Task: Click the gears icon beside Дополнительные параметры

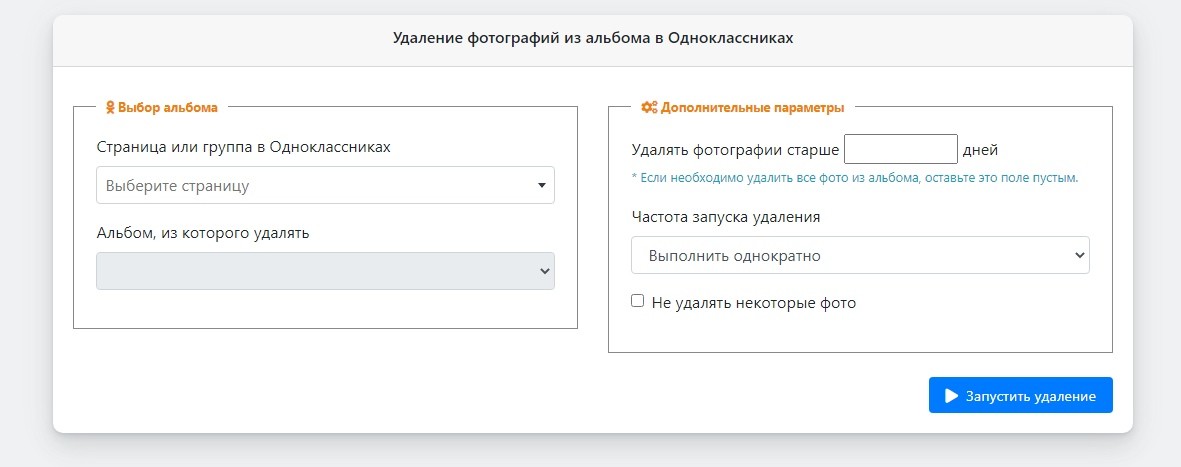Action: (649, 107)
